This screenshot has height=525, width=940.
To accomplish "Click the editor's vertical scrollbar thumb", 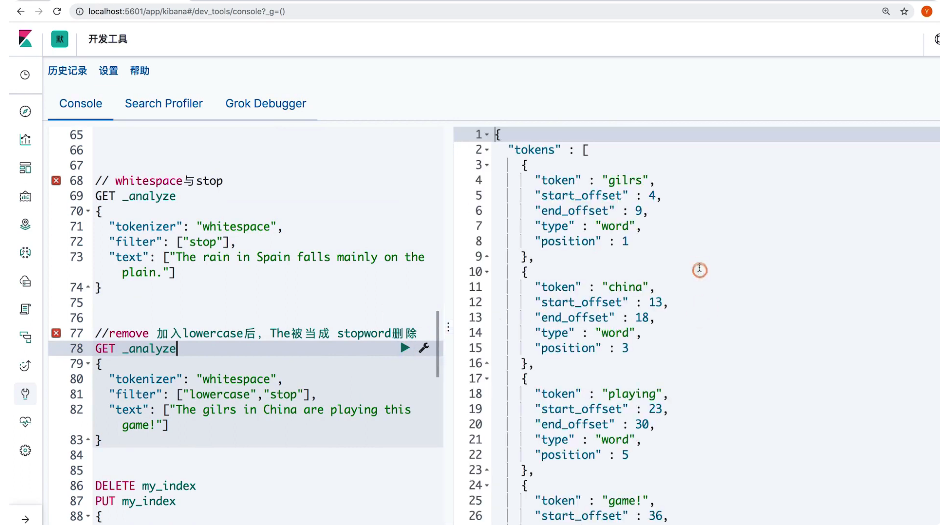I will click(x=438, y=344).
